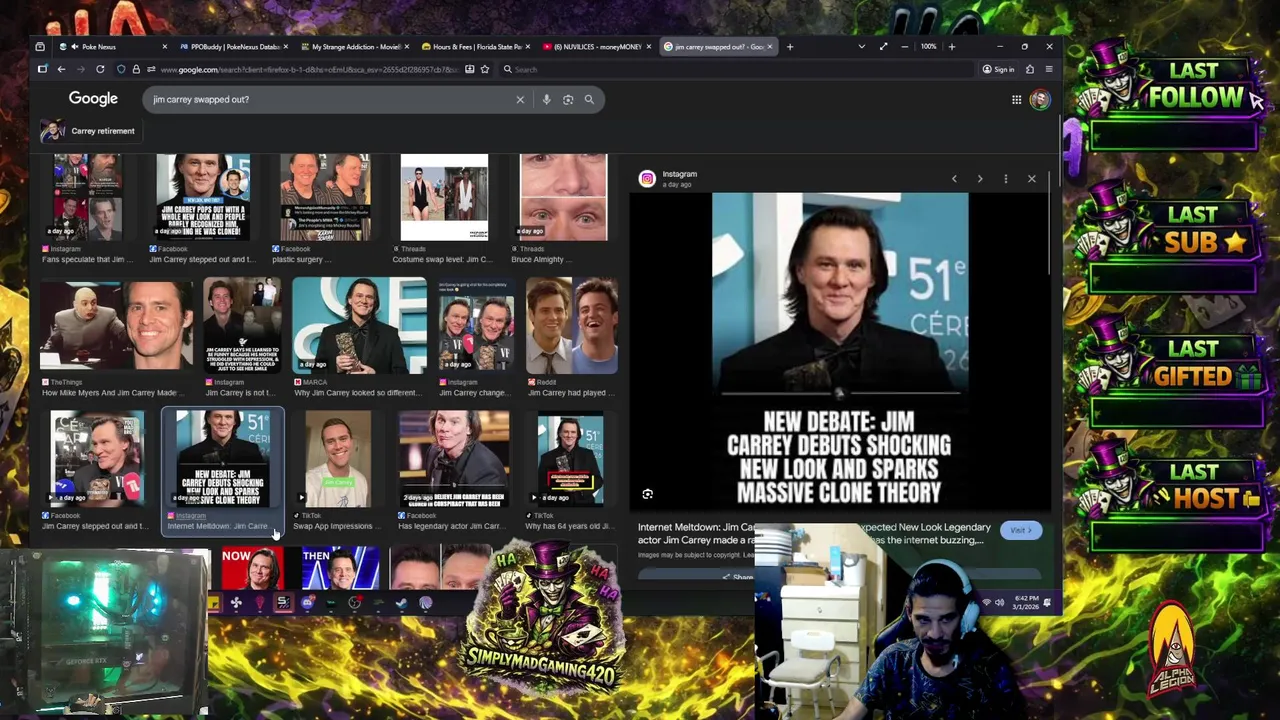The height and width of the screenshot is (720, 1280).
Task: Open the notification bell in system tray
Action: (1047, 603)
